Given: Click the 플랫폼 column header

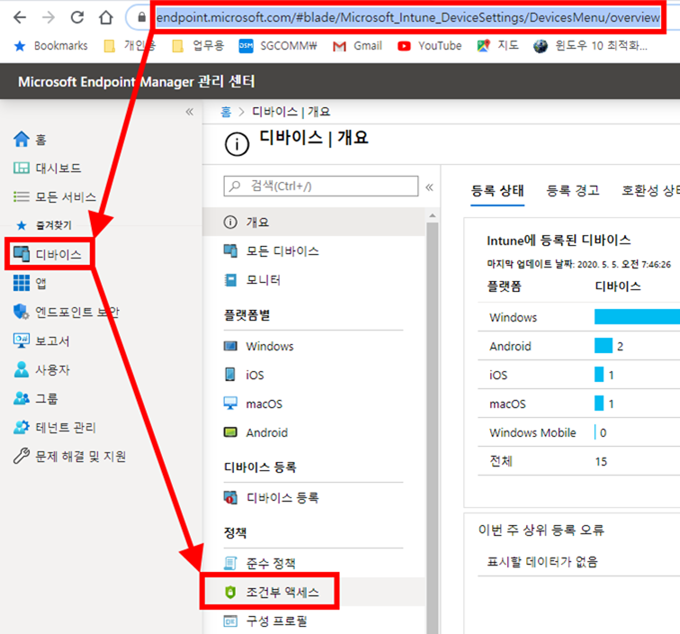Looking at the screenshot, I should (x=504, y=286).
